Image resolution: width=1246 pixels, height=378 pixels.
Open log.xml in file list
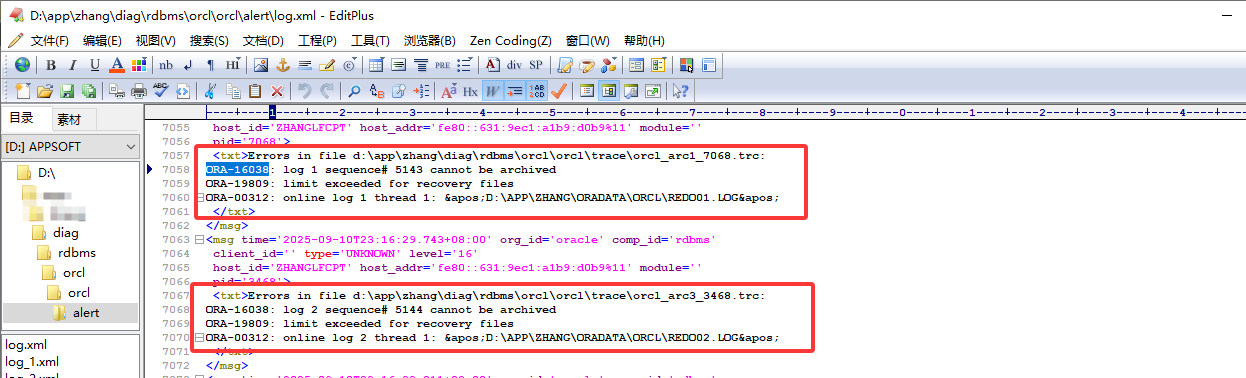coord(25,344)
